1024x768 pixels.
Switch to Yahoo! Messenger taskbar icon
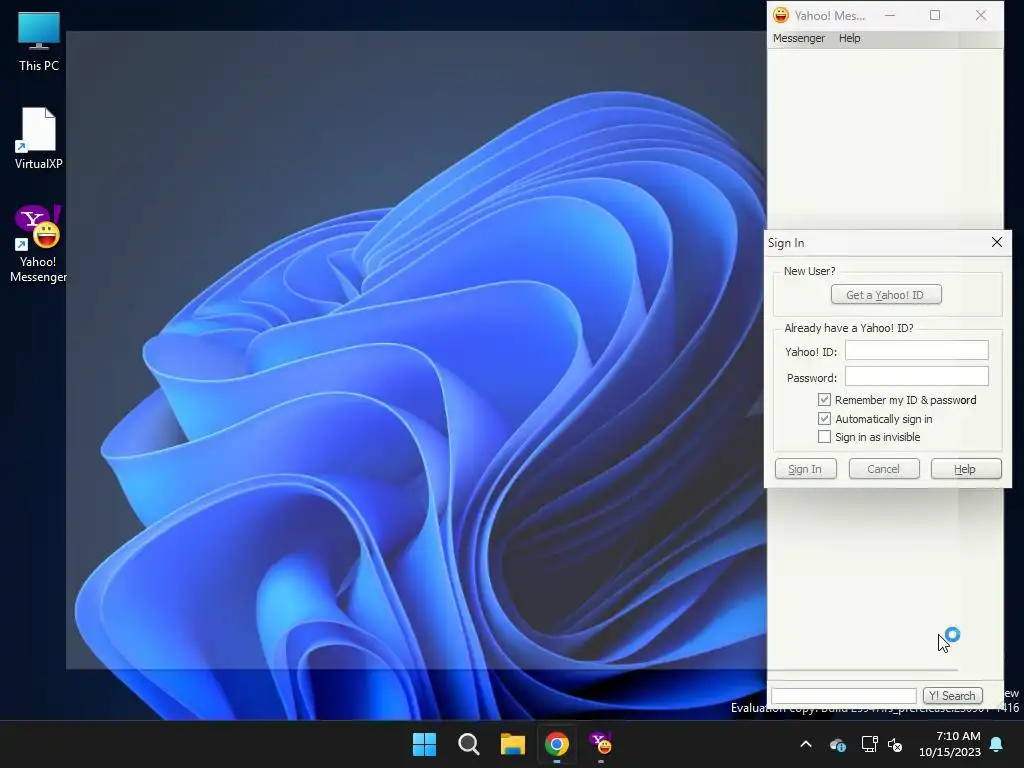[601, 744]
